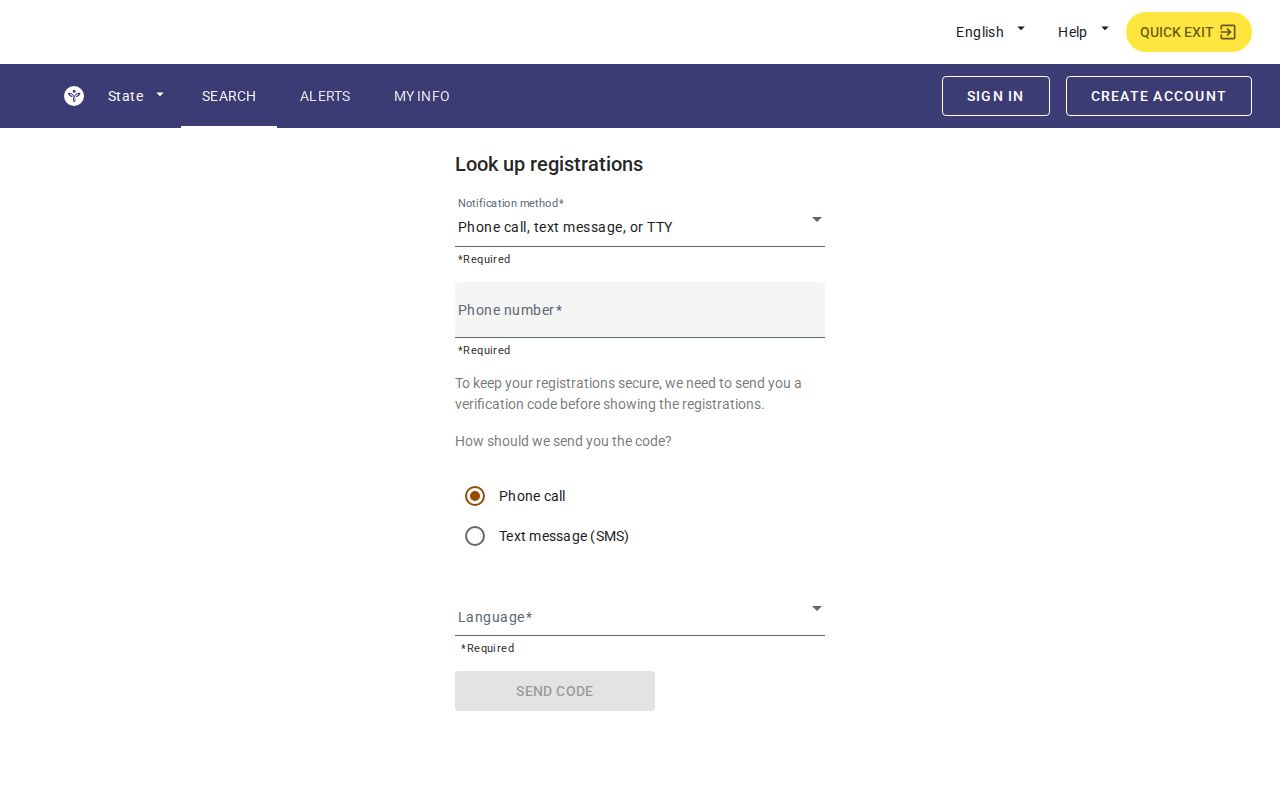Open the Notification method dropdown
The width and height of the screenshot is (1280, 800).
pos(640,220)
